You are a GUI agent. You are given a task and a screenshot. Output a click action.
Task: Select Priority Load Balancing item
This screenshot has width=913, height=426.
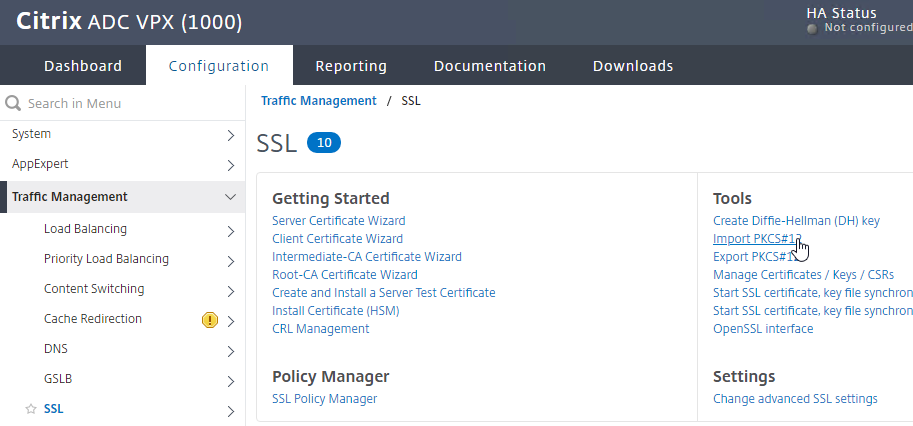click(x=106, y=259)
